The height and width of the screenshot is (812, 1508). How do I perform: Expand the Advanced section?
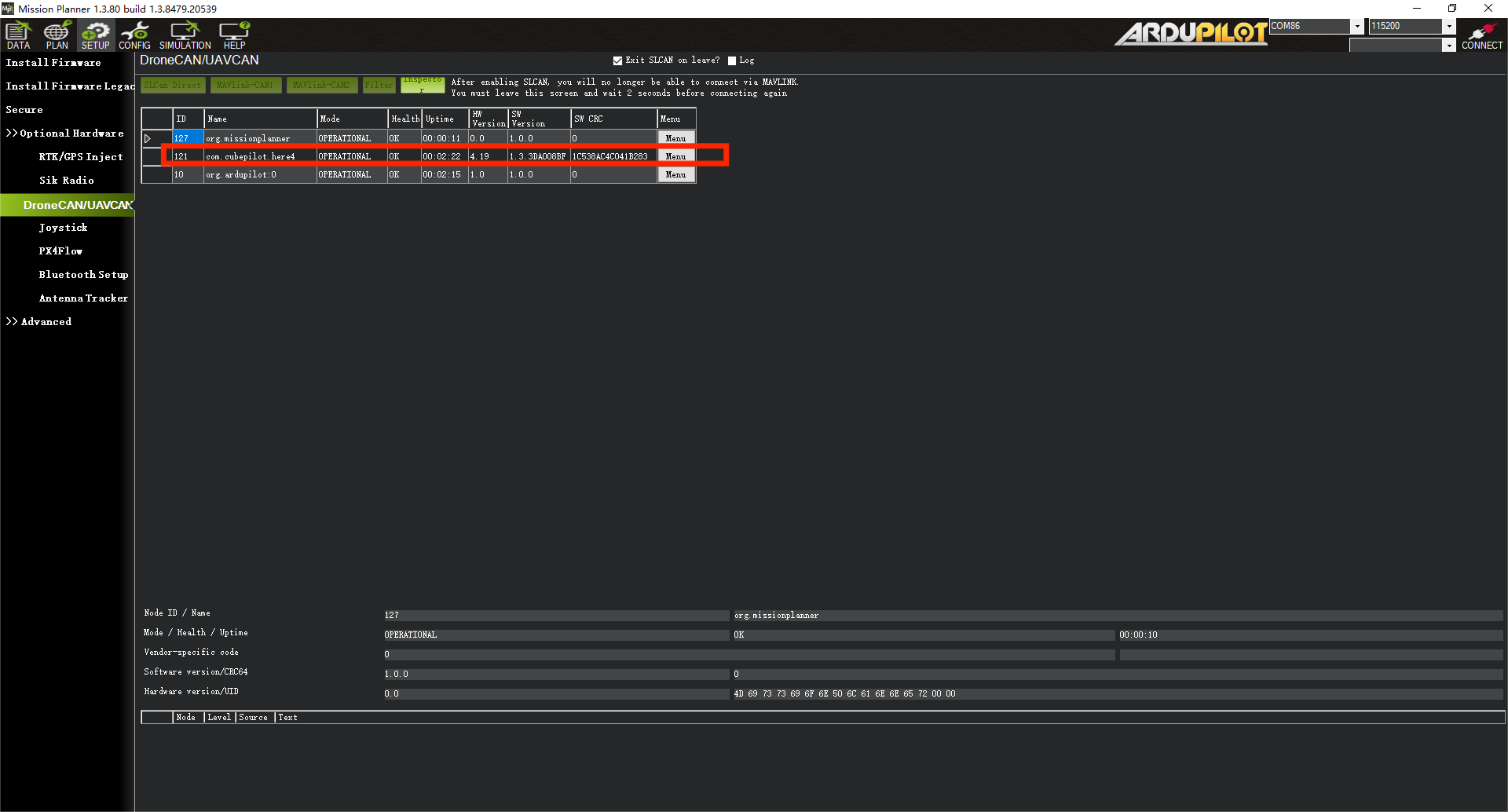click(38, 322)
